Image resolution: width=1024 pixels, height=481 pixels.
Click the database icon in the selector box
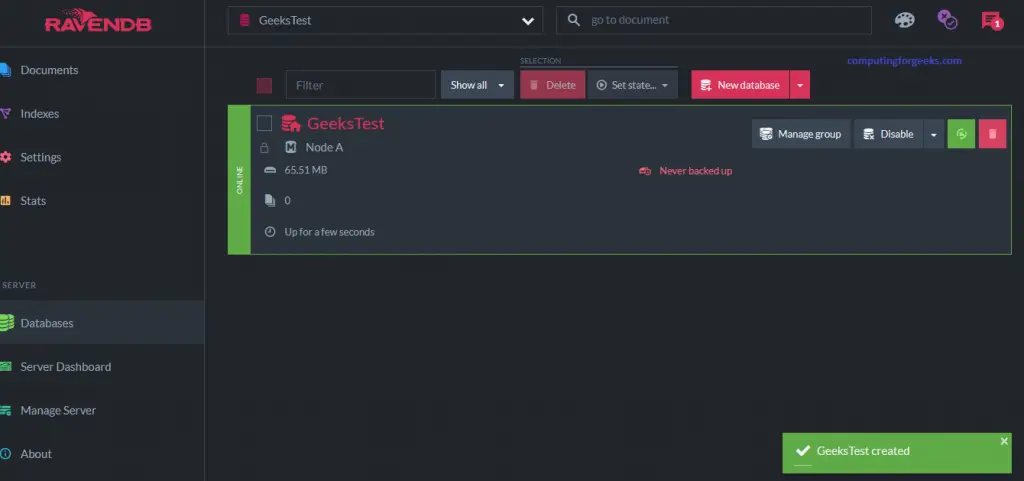click(x=245, y=20)
